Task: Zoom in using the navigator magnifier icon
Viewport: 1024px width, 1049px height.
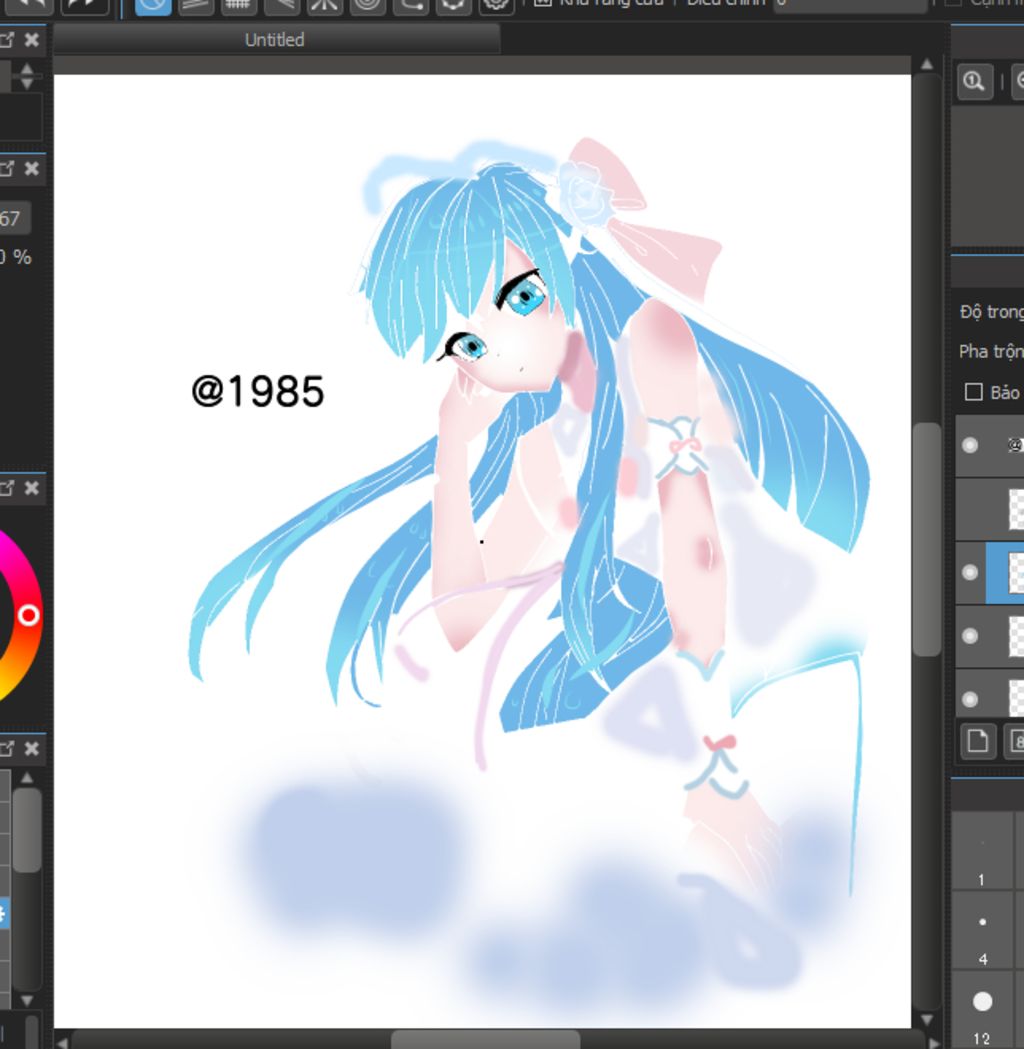Action: coord(975,82)
